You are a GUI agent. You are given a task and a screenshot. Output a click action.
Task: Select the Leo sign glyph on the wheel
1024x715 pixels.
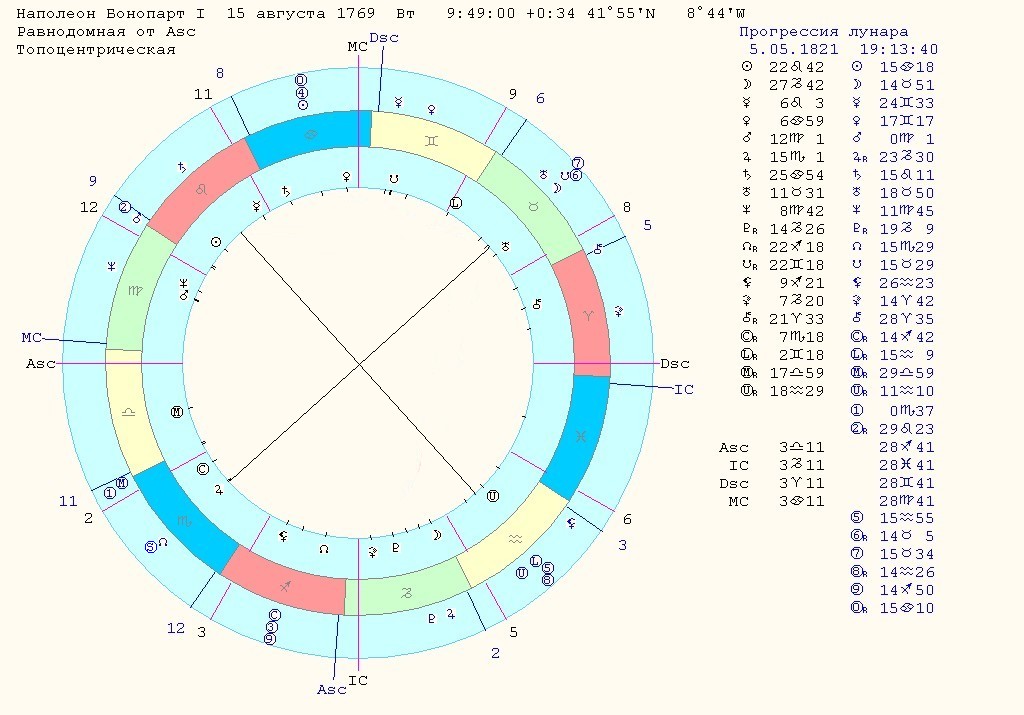tap(202, 189)
